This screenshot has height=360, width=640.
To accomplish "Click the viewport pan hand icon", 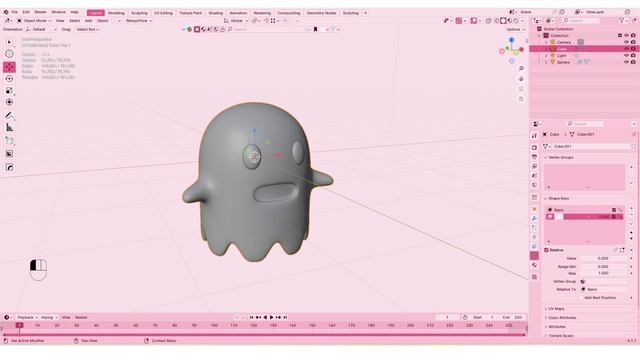I will point(521,79).
